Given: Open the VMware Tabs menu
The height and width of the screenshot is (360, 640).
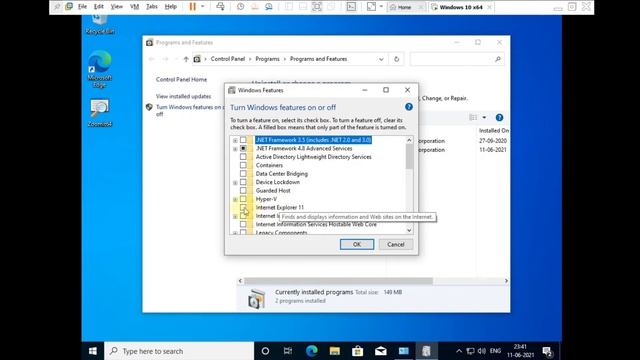Looking at the screenshot, I should point(152,7).
